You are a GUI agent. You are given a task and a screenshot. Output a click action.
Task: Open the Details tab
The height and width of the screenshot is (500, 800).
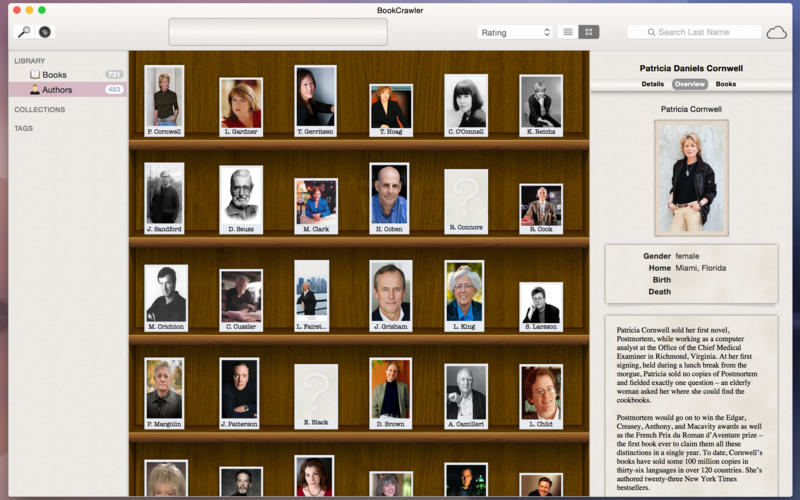point(652,84)
